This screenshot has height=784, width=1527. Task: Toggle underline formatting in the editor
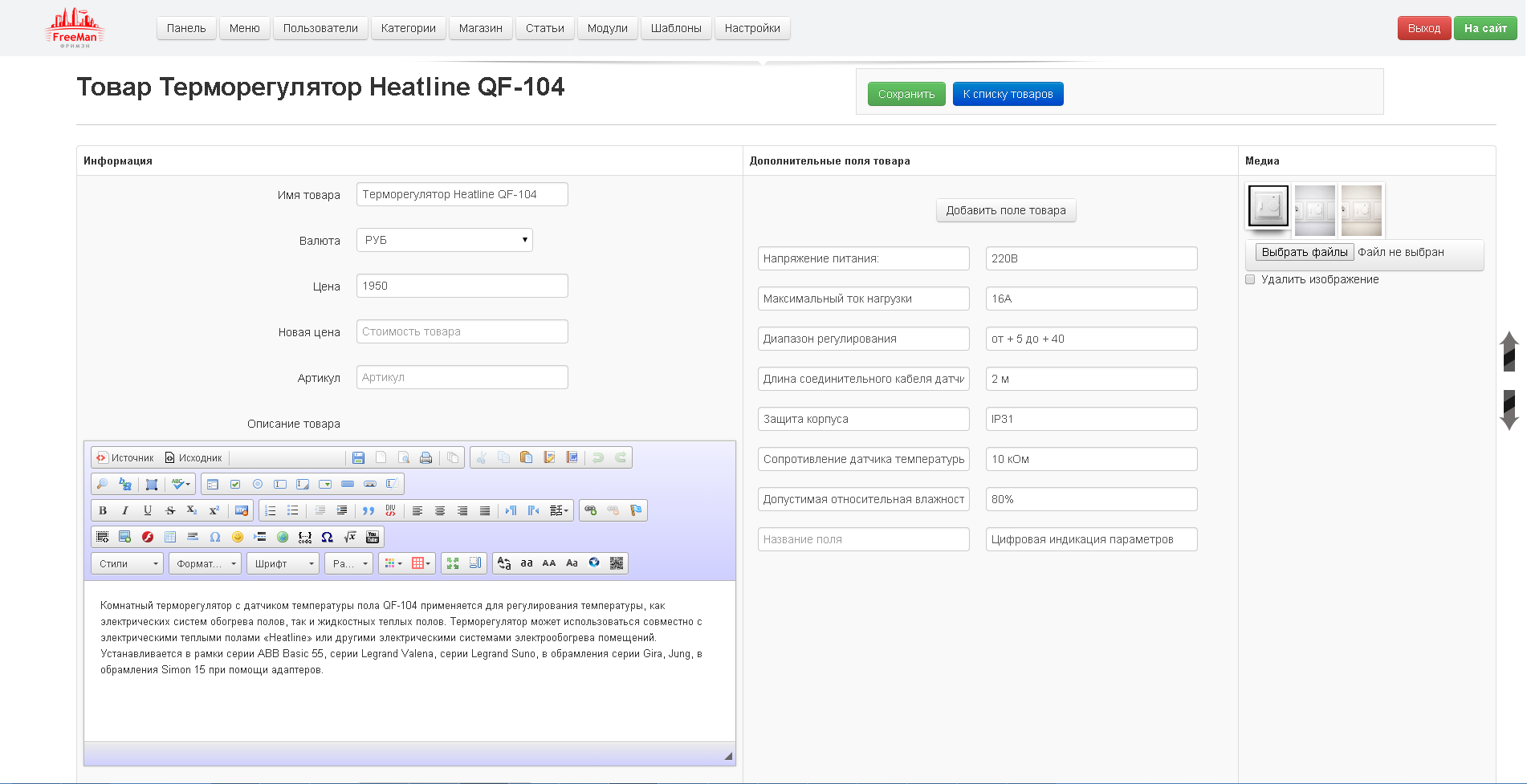click(148, 510)
